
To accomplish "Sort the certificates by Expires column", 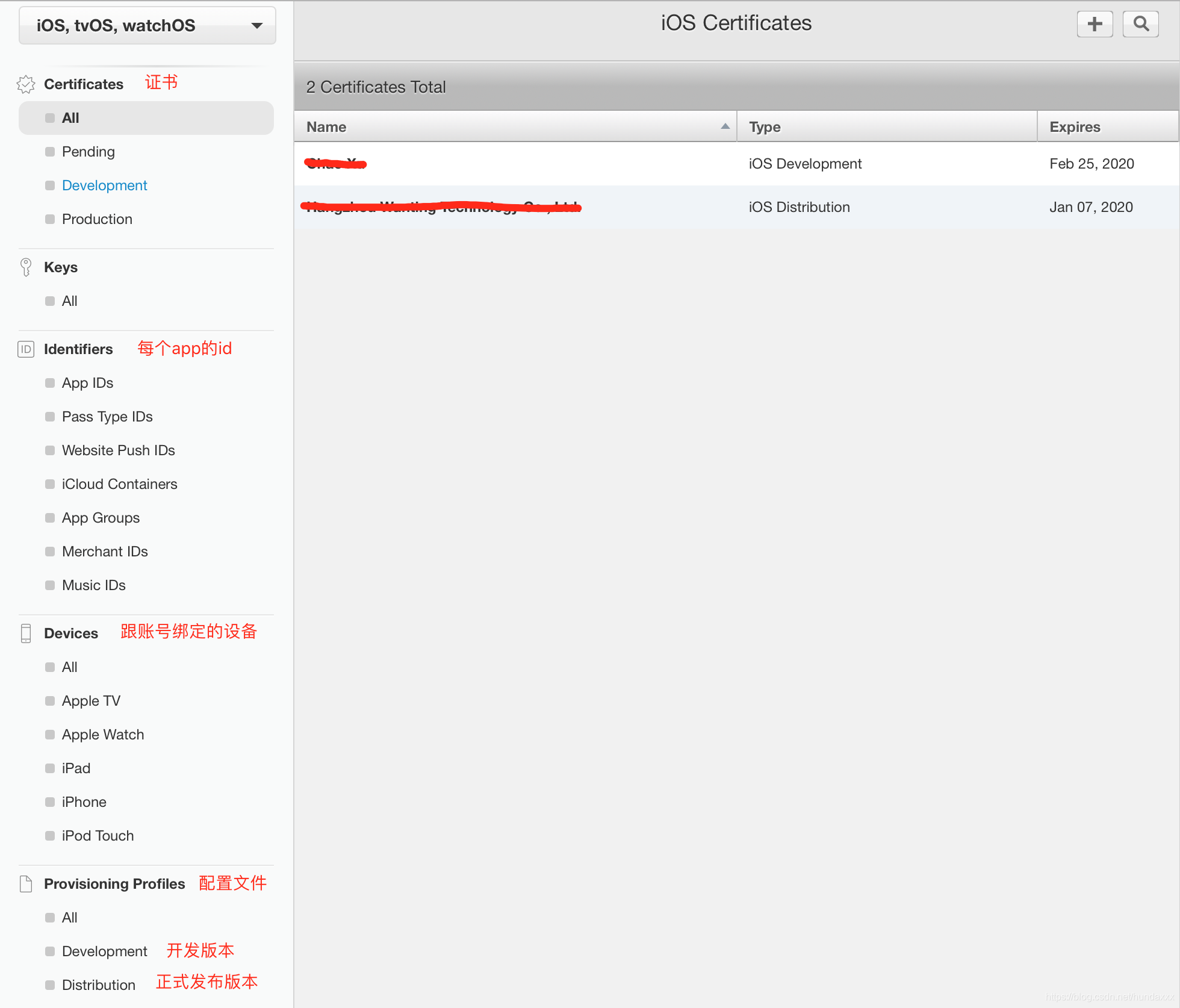I will point(1075,127).
